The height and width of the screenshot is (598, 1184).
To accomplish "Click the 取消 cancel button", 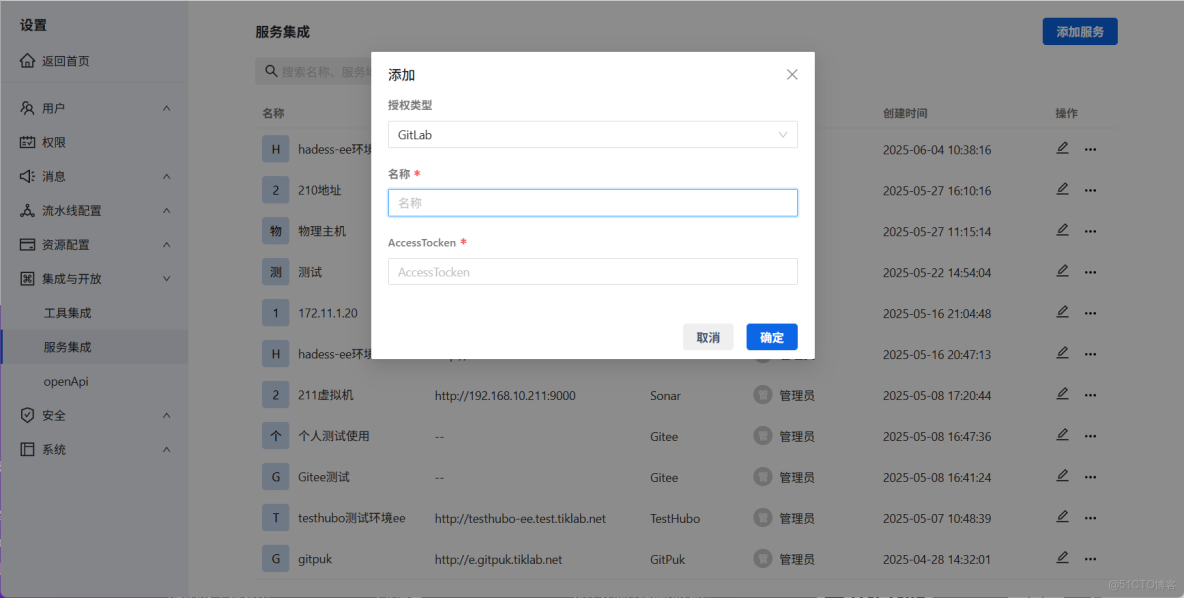I will (x=708, y=337).
